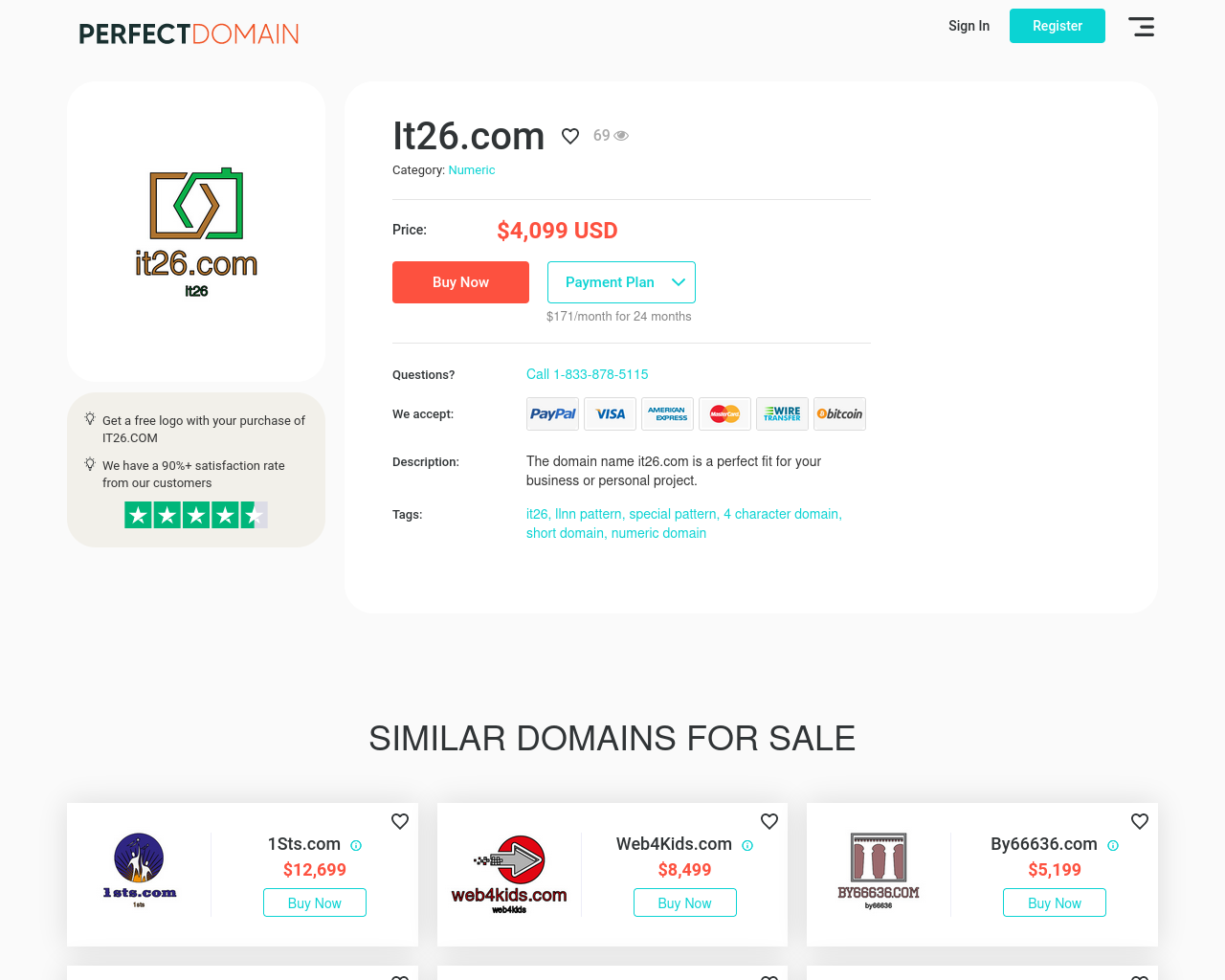Click the it26.com logo thumbnail

coord(196,232)
